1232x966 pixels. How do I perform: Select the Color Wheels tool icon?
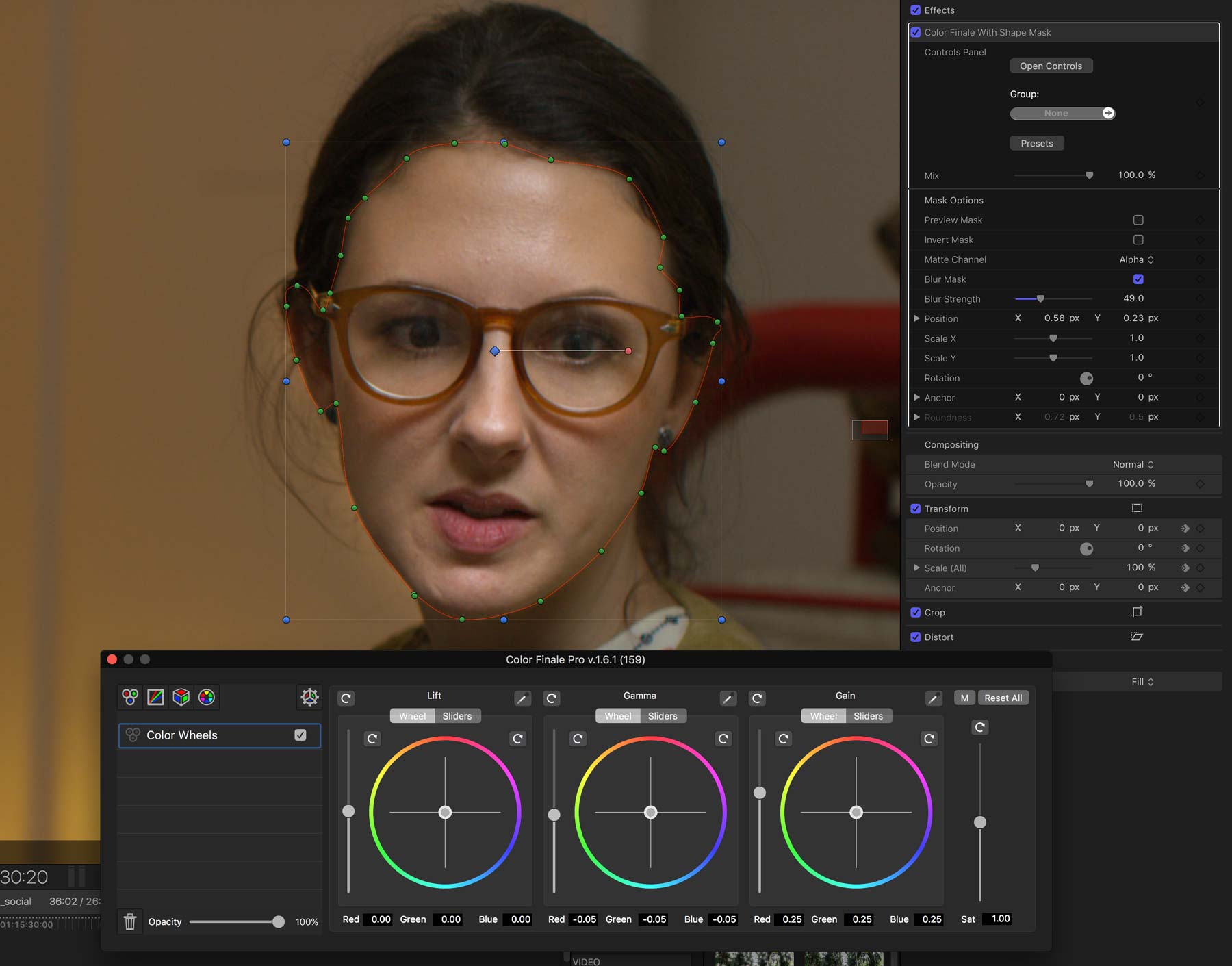130,697
